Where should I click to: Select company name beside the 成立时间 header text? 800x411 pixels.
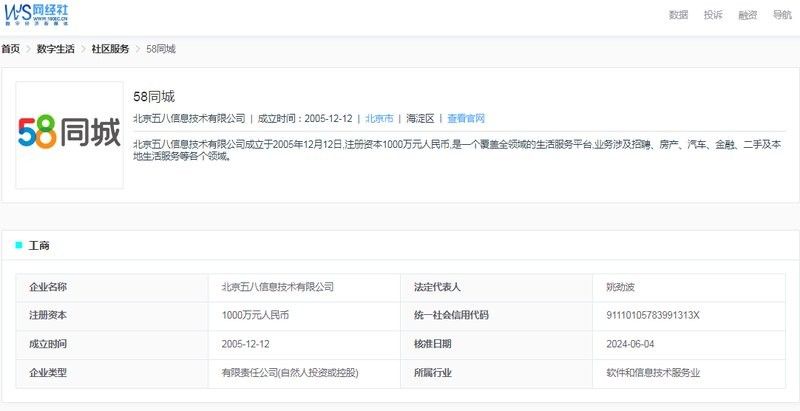point(189,119)
